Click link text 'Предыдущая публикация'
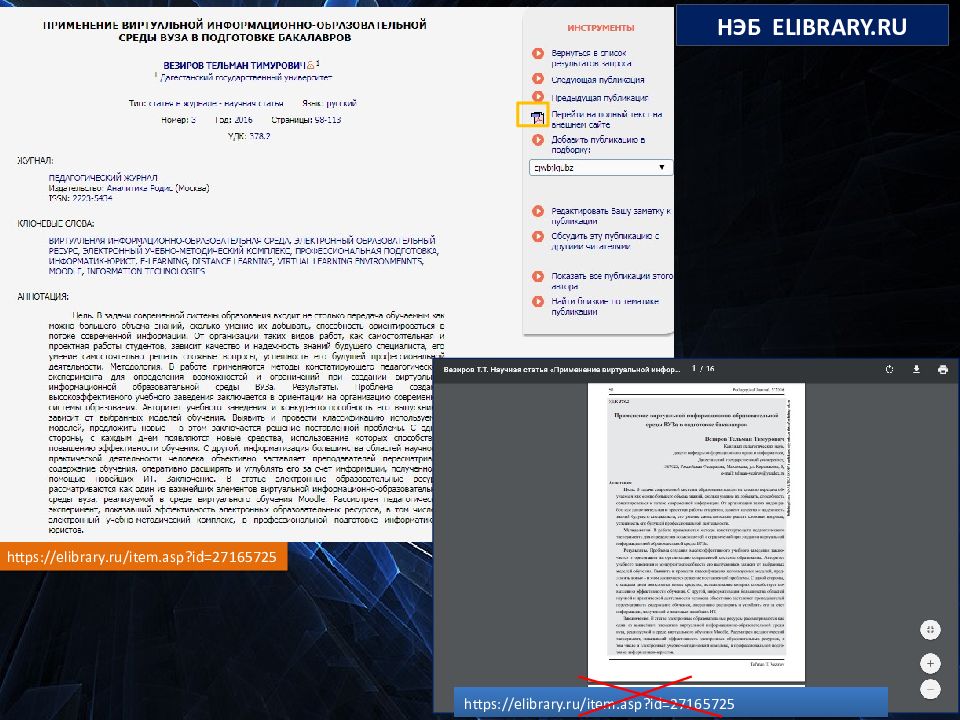Image resolution: width=960 pixels, height=720 pixels. [599, 97]
